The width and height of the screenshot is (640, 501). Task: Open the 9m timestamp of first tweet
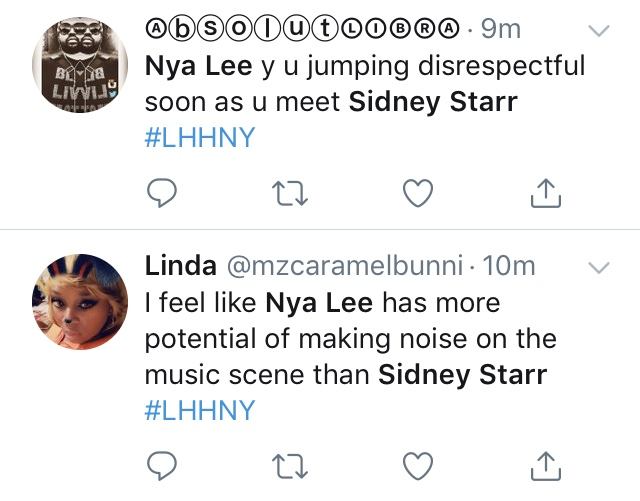click(501, 29)
